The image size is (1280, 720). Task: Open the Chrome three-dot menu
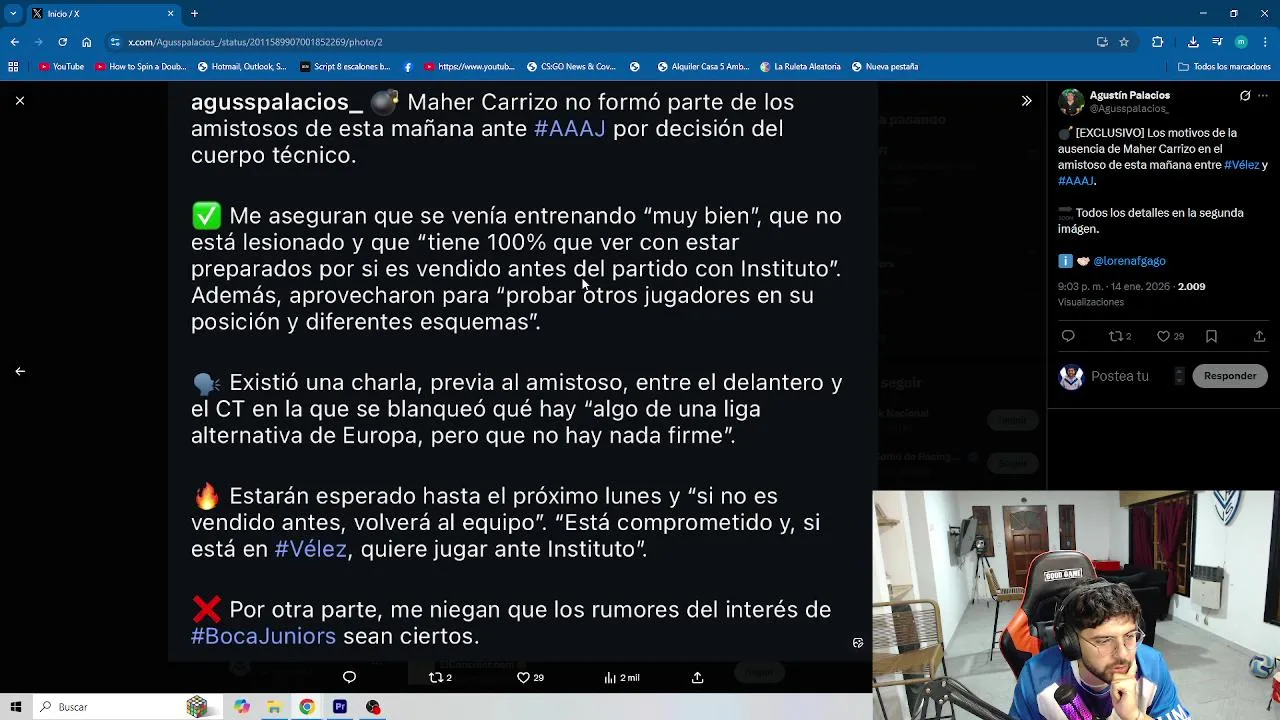(1265, 42)
